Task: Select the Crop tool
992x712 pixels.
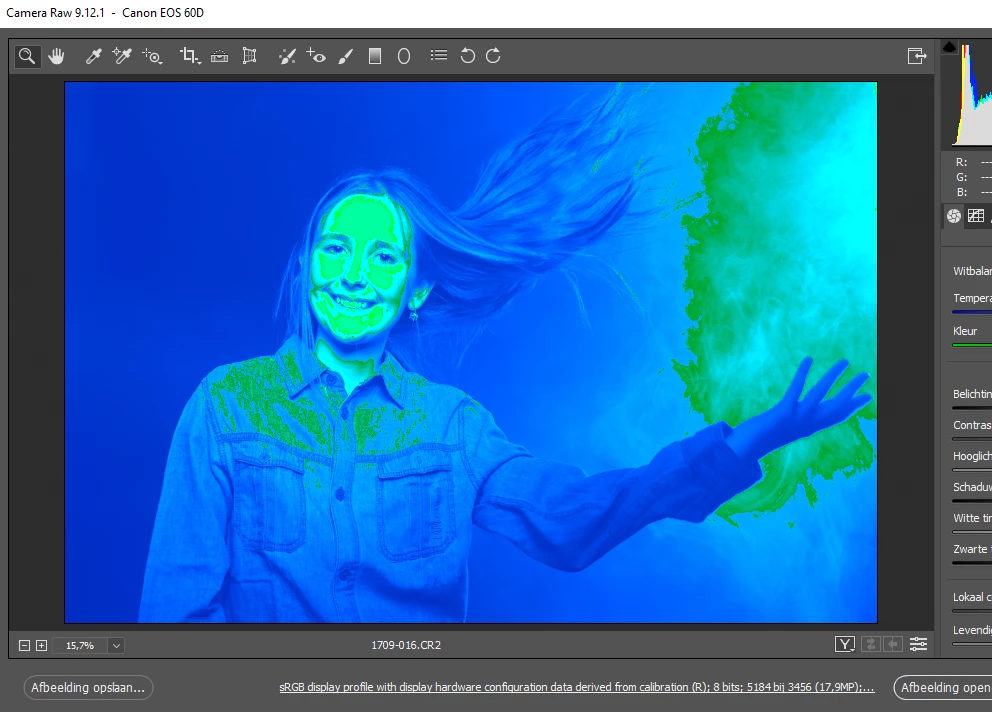Action: (x=190, y=56)
